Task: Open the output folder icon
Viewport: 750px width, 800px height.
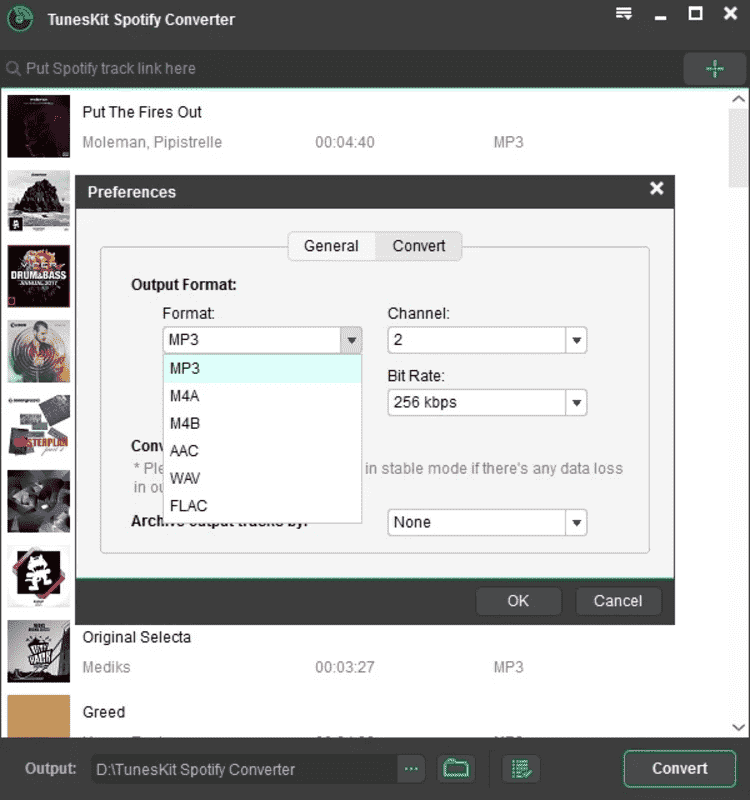Action: pyautogui.click(x=456, y=768)
